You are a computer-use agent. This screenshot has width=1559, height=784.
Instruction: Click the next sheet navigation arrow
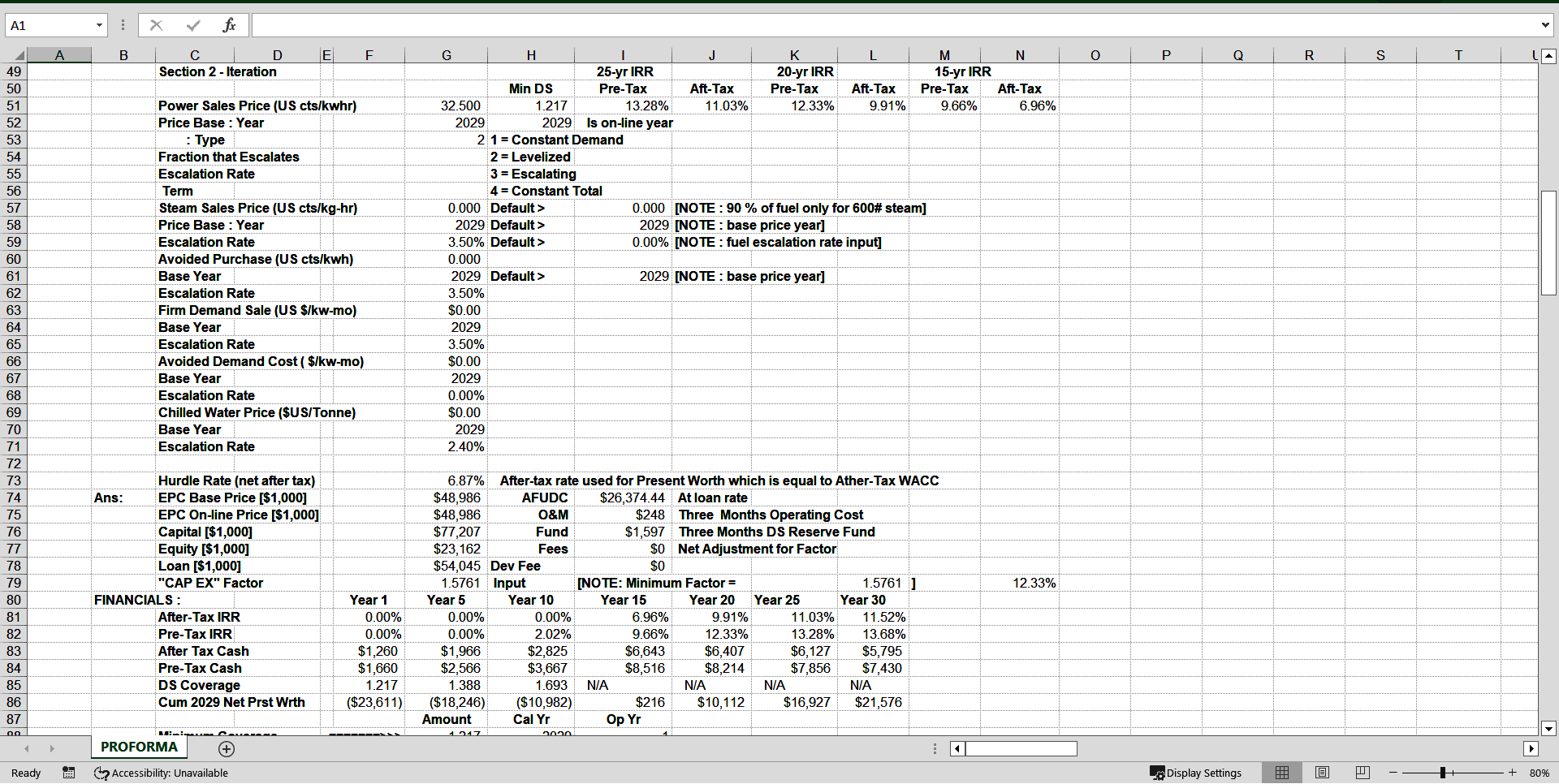coord(52,748)
